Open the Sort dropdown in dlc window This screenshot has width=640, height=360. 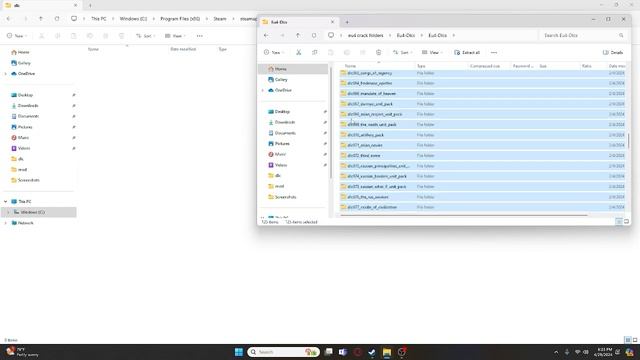pyautogui.click(x=145, y=36)
